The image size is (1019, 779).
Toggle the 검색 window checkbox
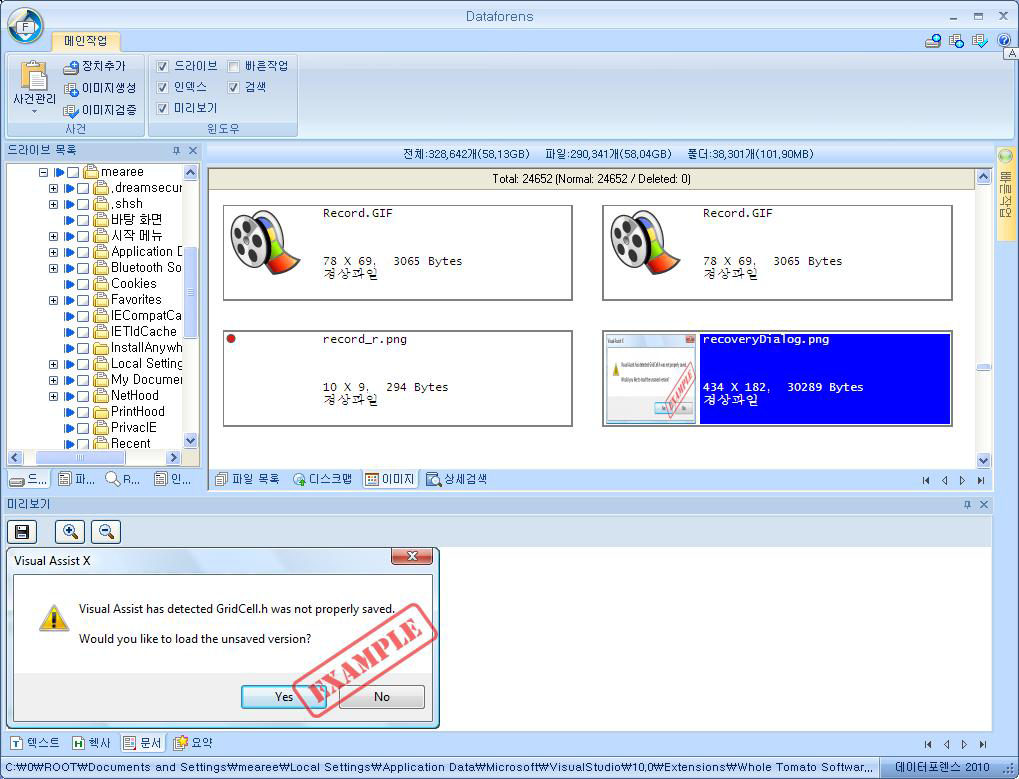pos(233,87)
